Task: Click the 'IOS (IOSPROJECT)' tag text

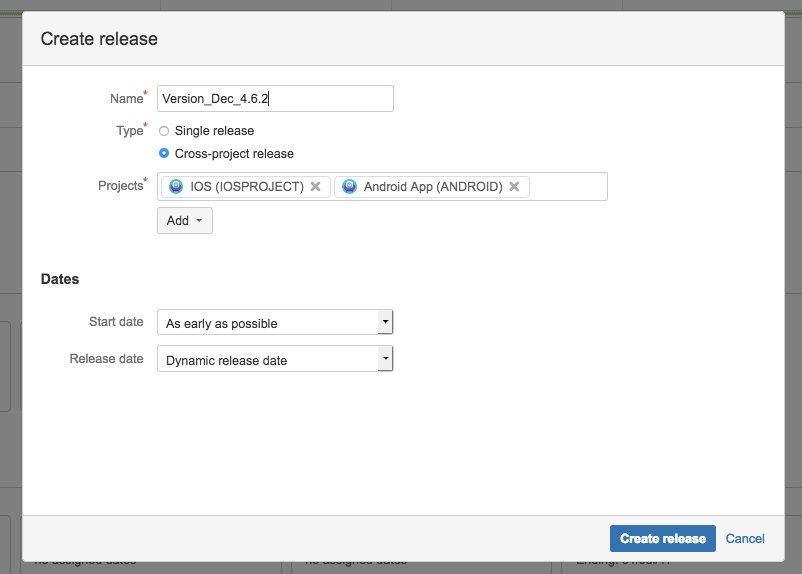Action: coord(247,186)
